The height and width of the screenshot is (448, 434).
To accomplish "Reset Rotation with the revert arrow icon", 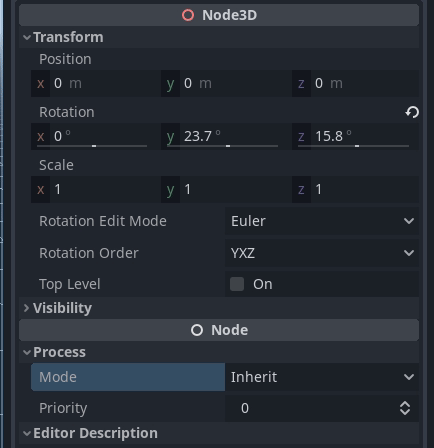I will tap(412, 112).
